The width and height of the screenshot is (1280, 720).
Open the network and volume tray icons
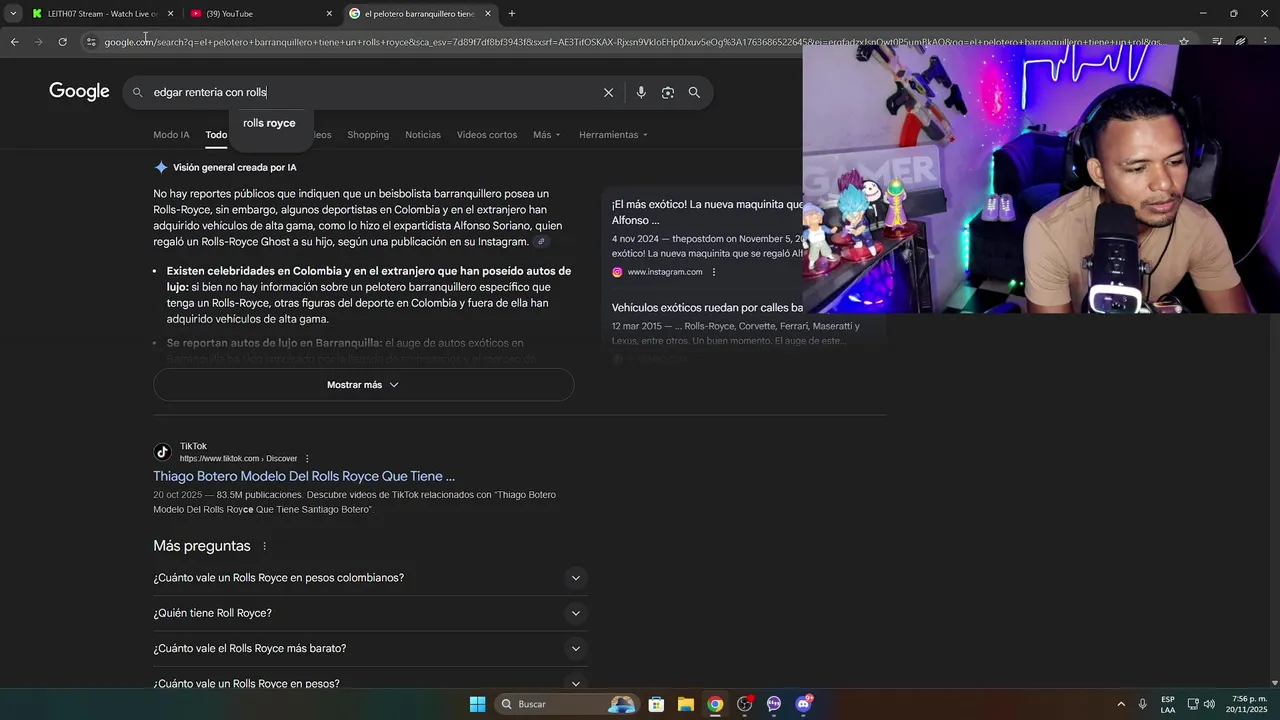(1201, 704)
